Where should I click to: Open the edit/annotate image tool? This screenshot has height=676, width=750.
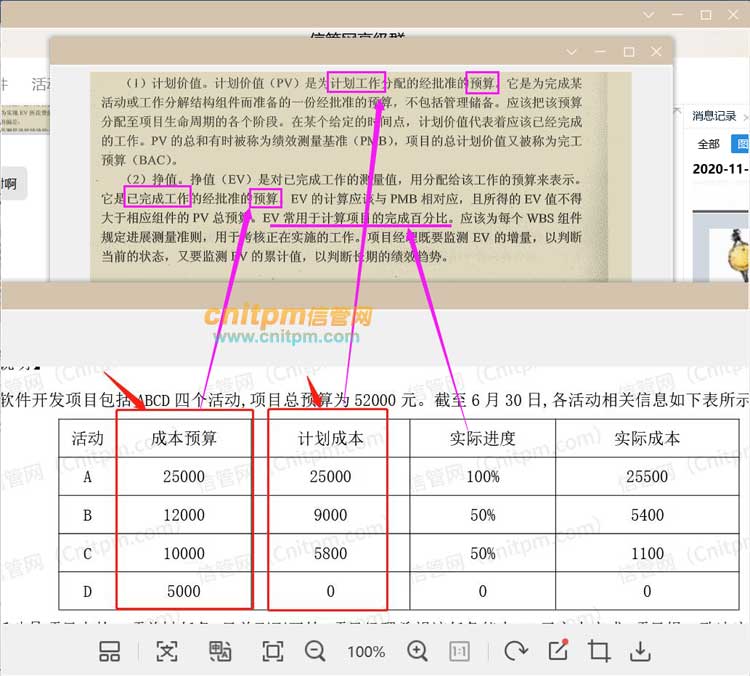click(558, 651)
